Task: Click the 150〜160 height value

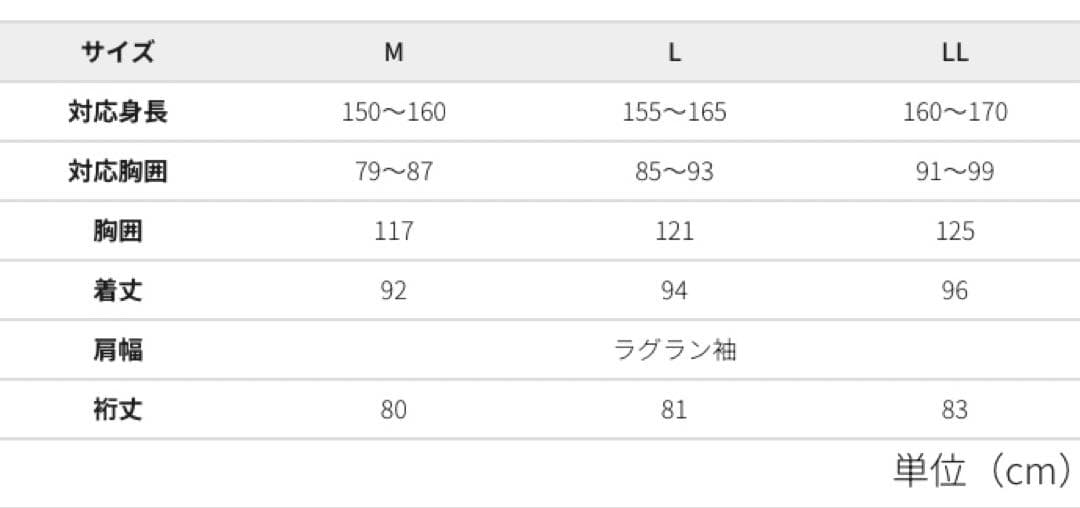Action: pyautogui.click(x=394, y=112)
